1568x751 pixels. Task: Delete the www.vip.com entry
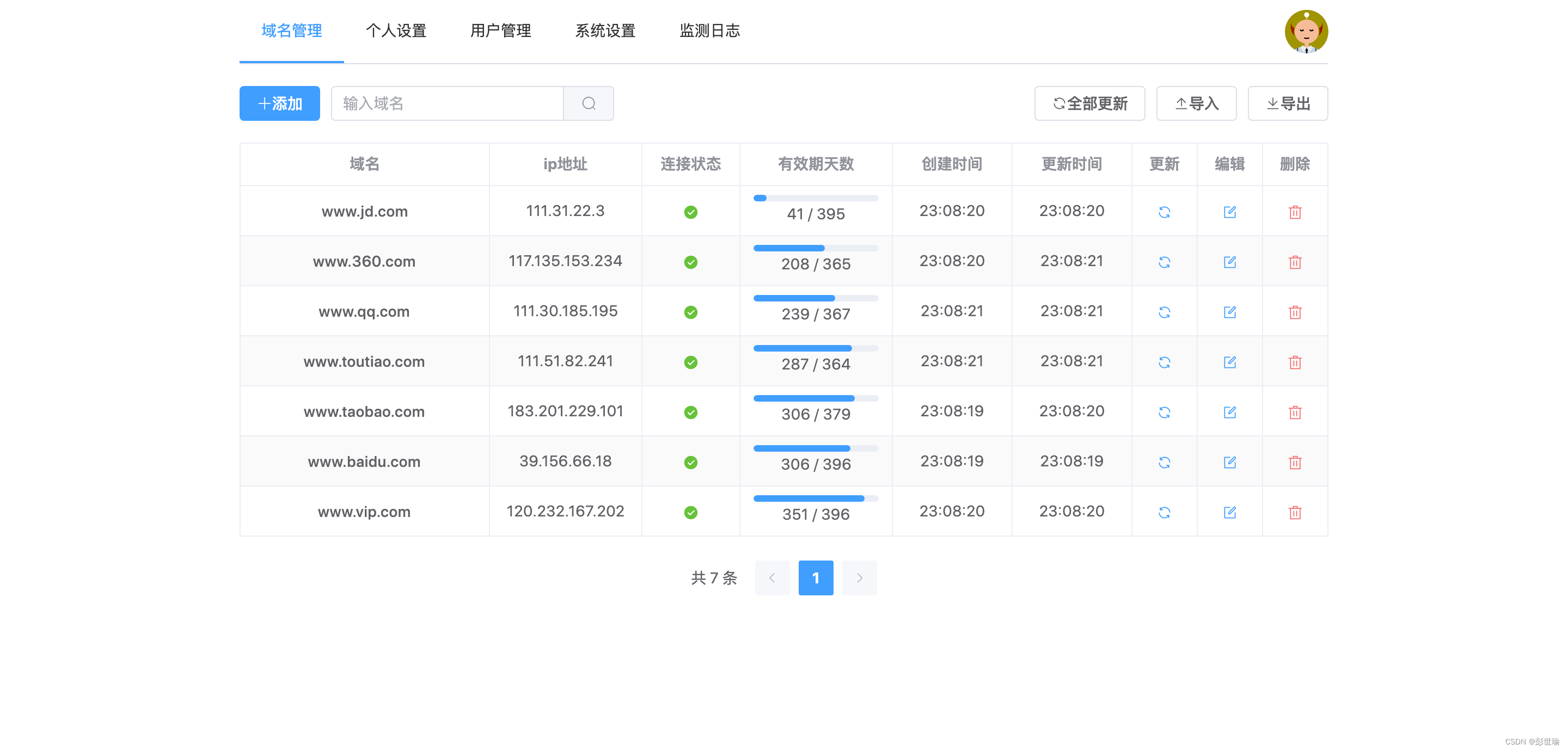pyautogui.click(x=1295, y=513)
